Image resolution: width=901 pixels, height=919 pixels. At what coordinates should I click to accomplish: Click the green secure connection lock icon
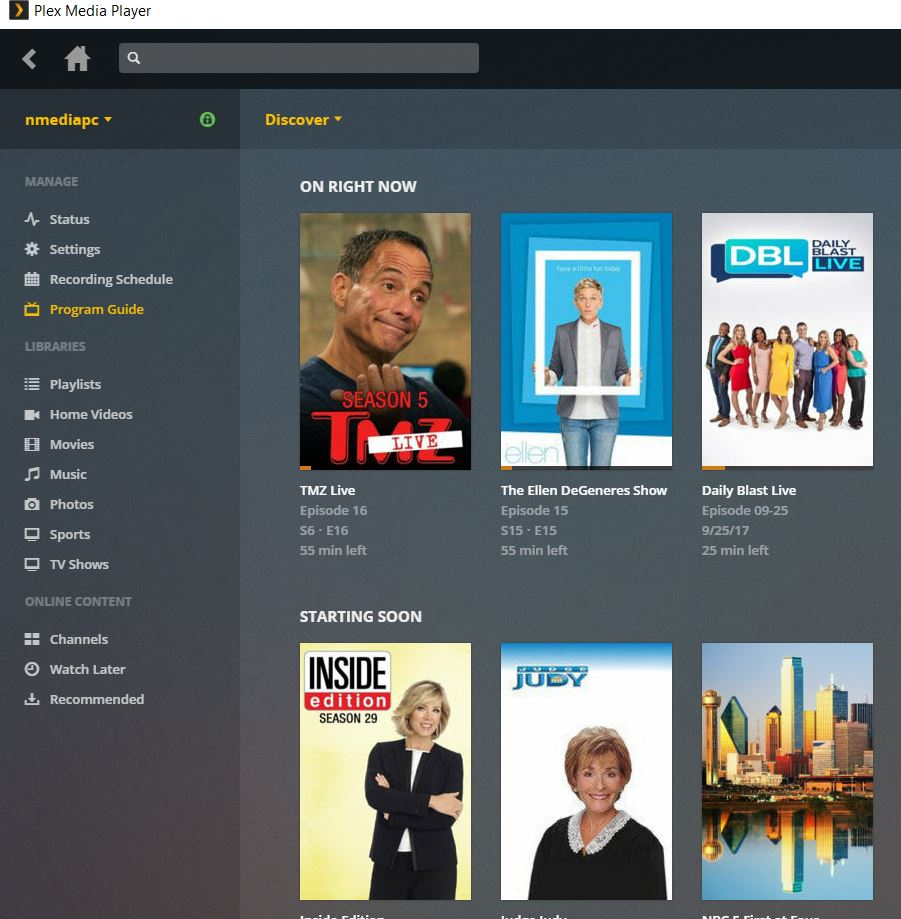[207, 120]
